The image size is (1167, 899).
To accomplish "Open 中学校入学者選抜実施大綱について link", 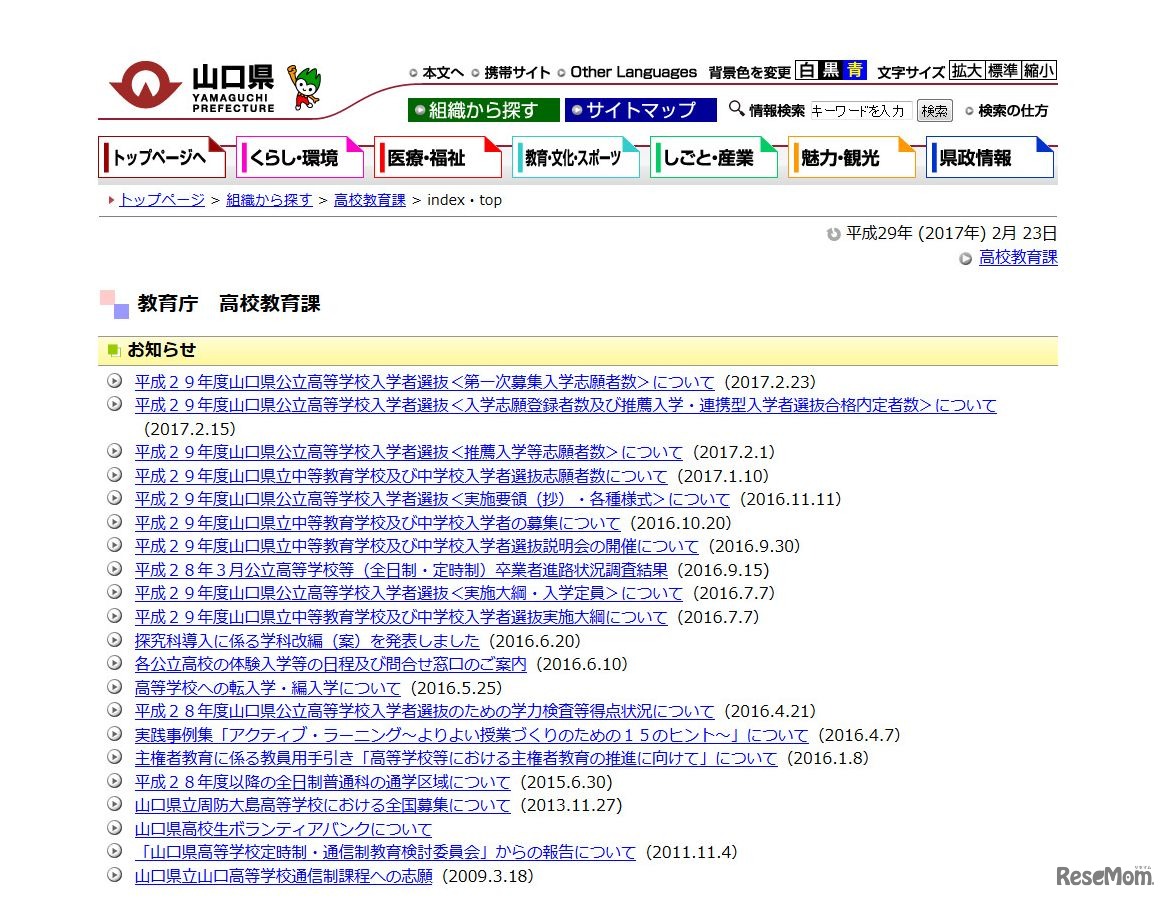I will (x=401, y=616).
